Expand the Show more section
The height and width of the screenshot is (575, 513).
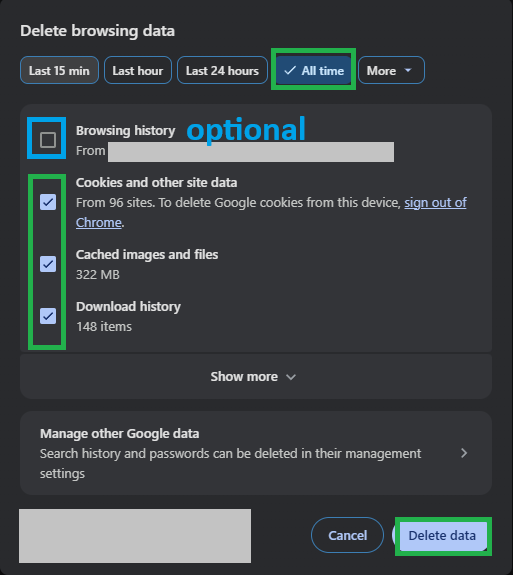pyautogui.click(x=256, y=377)
